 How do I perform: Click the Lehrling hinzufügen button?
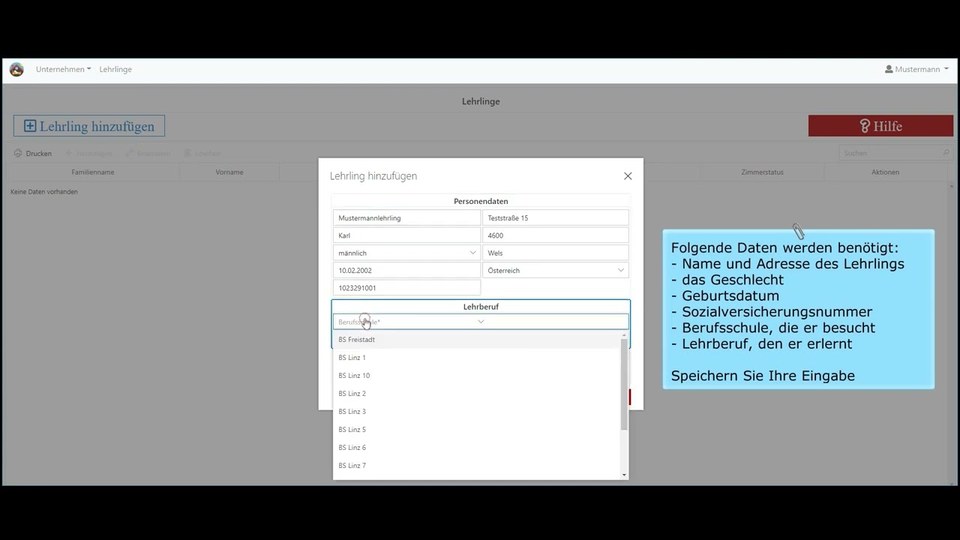pyautogui.click(x=89, y=126)
